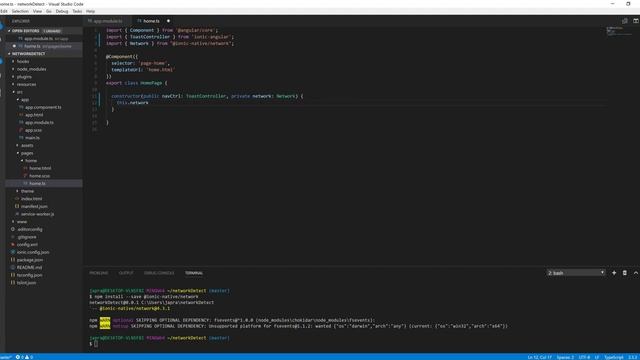The width and height of the screenshot is (640, 360).
Task: Collapse the src folder
Action: pyautogui.click(x=19, y=92)
